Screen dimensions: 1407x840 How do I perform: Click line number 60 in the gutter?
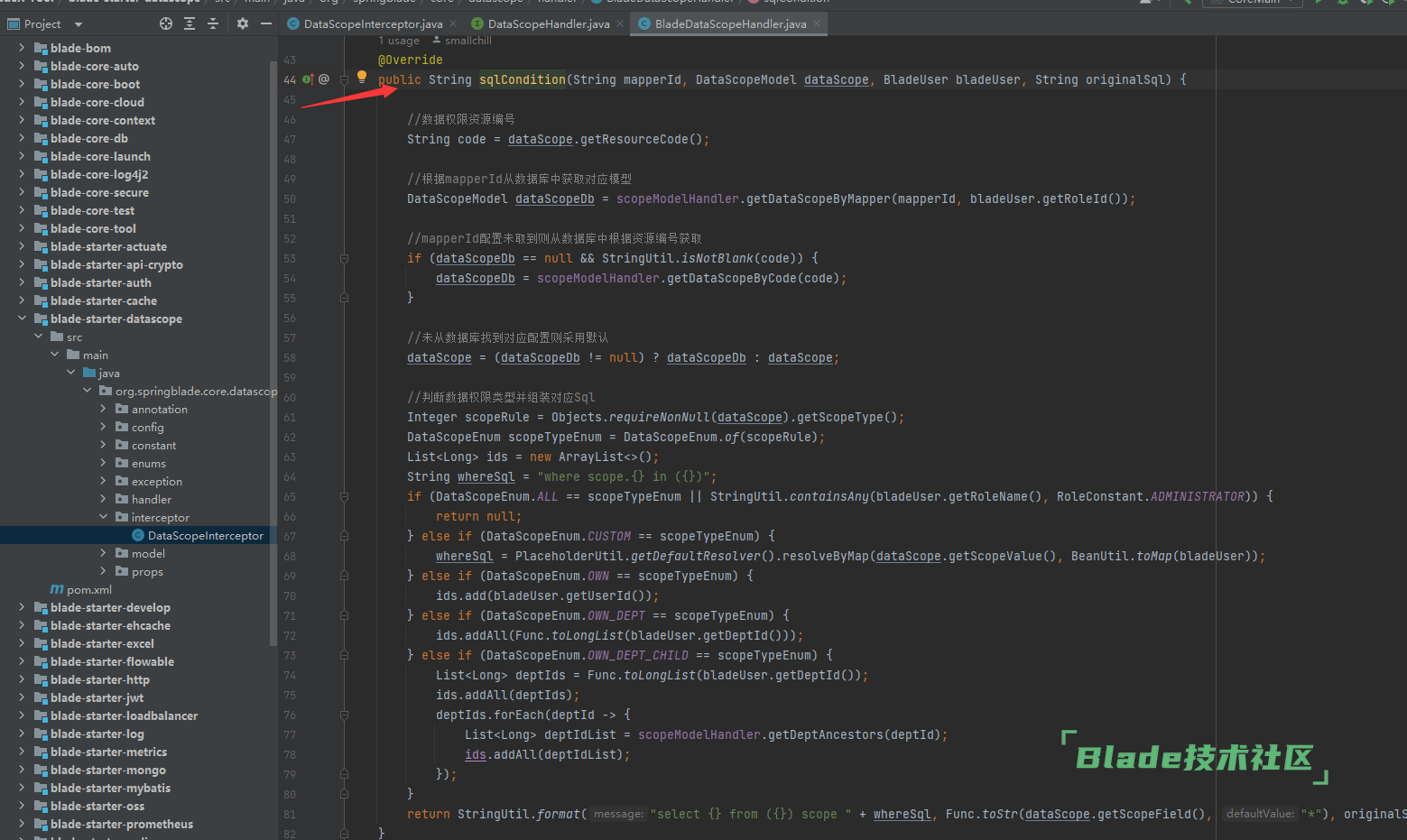(x=289, y=397)
